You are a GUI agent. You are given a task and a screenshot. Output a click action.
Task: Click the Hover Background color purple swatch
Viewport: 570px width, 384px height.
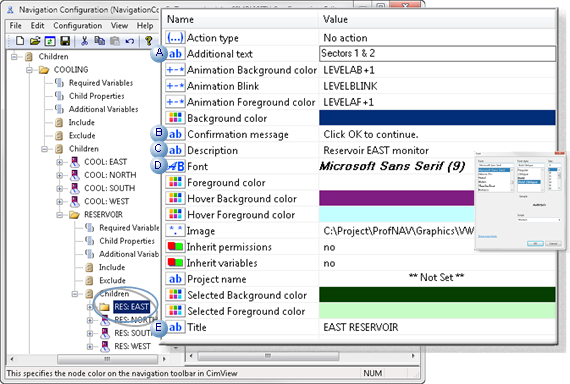tap(397, 198)
